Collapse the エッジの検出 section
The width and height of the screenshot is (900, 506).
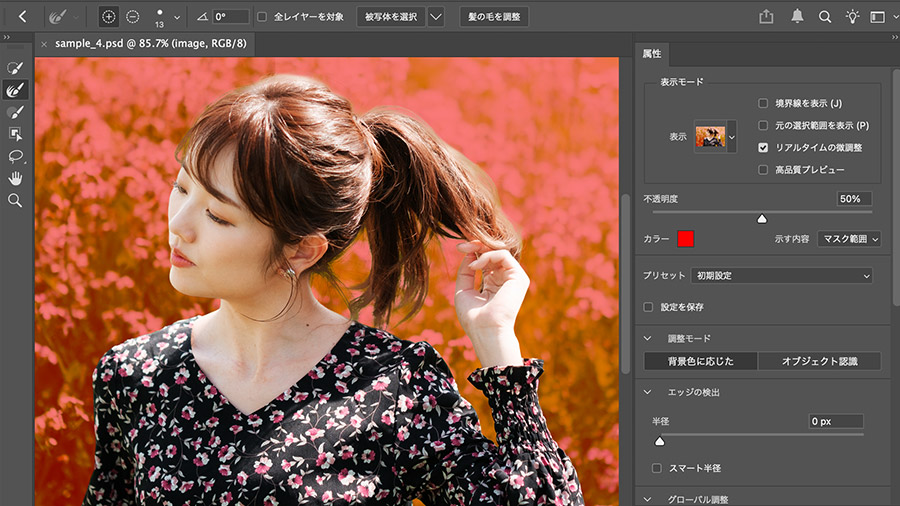(x=647, y=392)
